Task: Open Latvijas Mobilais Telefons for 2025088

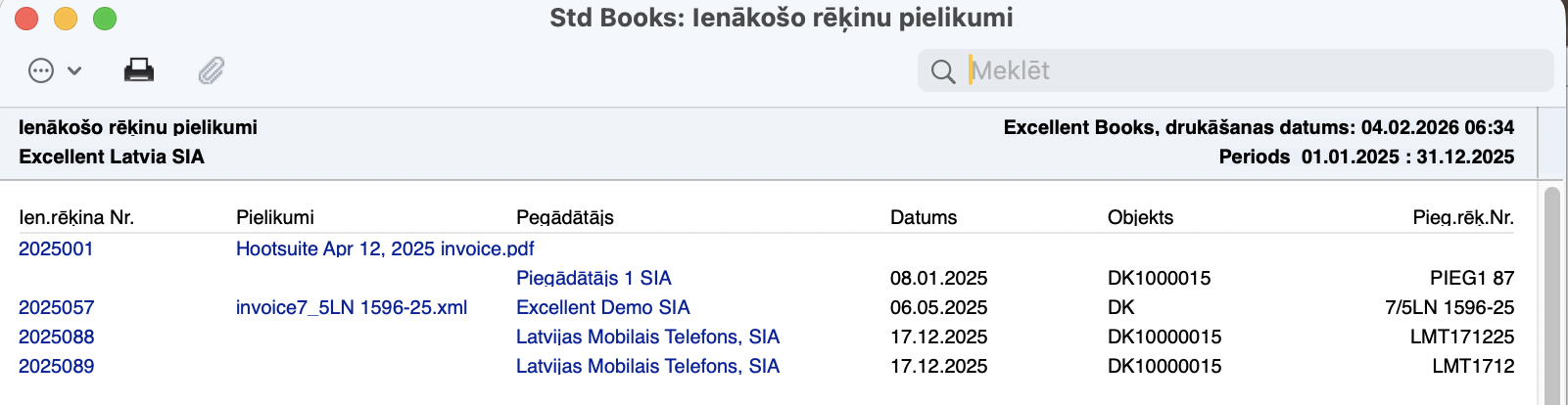Action: pos(647,337)
